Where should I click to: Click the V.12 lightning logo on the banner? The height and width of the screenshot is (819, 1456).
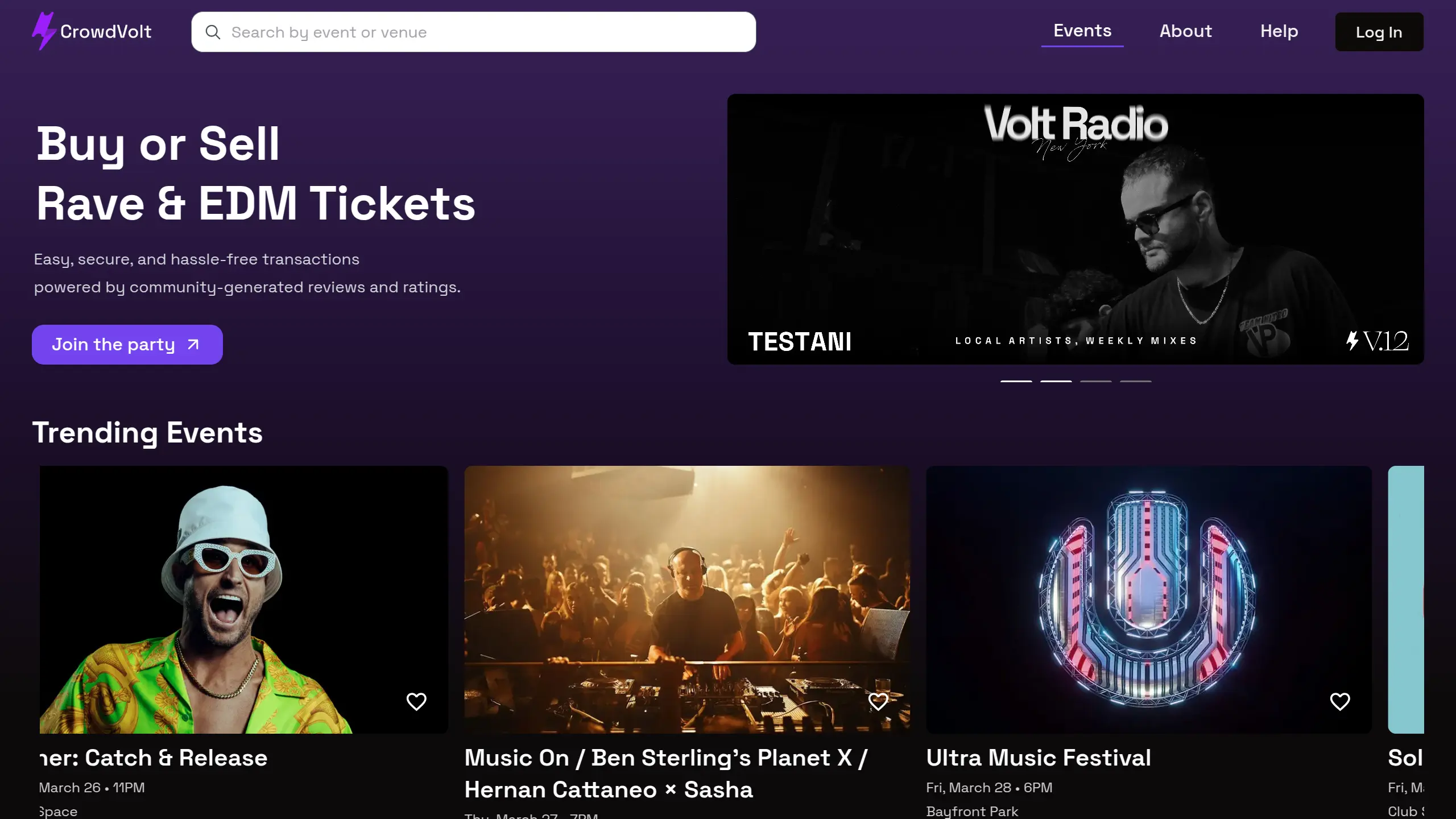point(1377,341)
